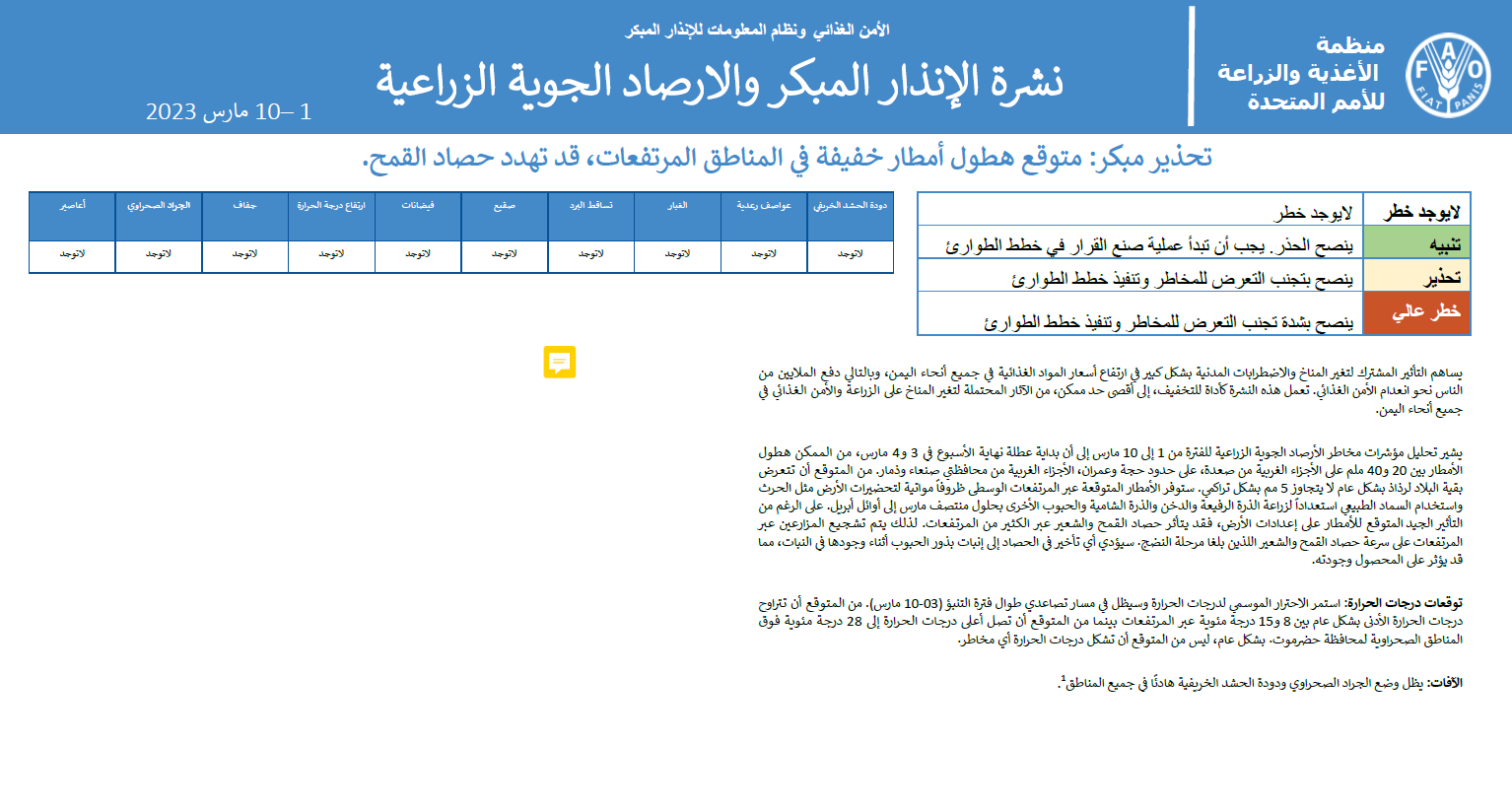Screen dimensions: 1512x812
Task: Click the FAO logo emblem
Action: pos(1447,75)
